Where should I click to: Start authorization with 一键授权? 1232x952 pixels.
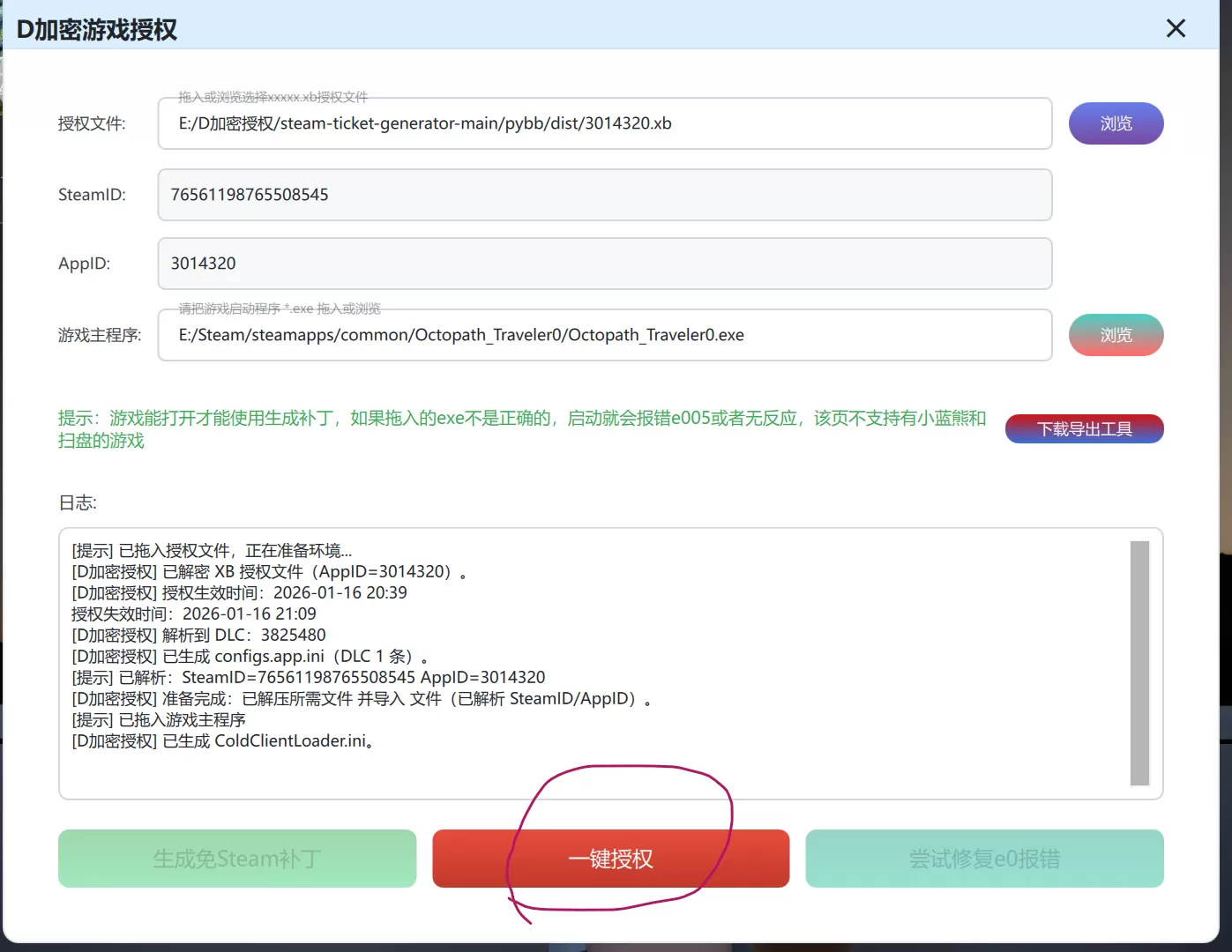tap(610, 859)
